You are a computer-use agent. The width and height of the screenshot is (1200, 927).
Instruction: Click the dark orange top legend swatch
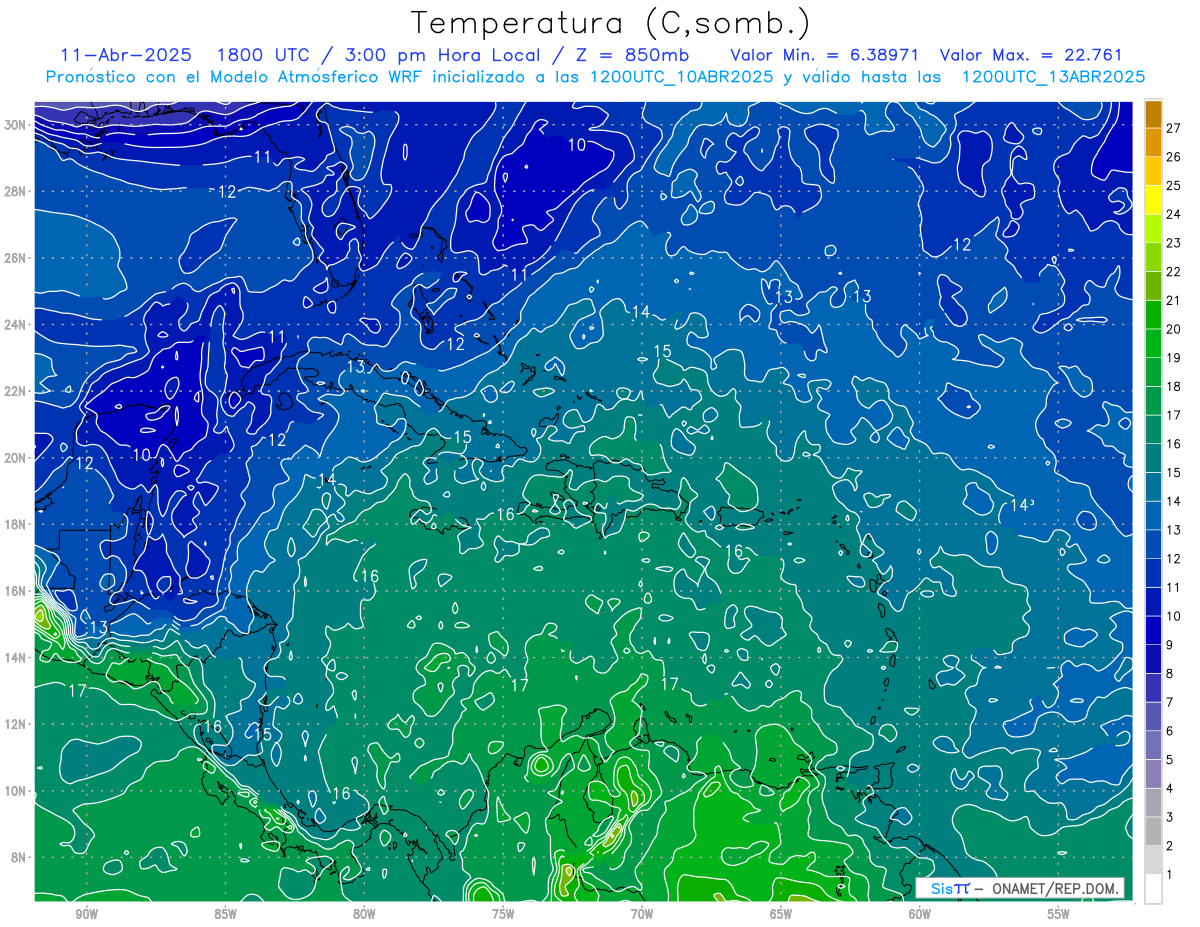point(1153,113)
